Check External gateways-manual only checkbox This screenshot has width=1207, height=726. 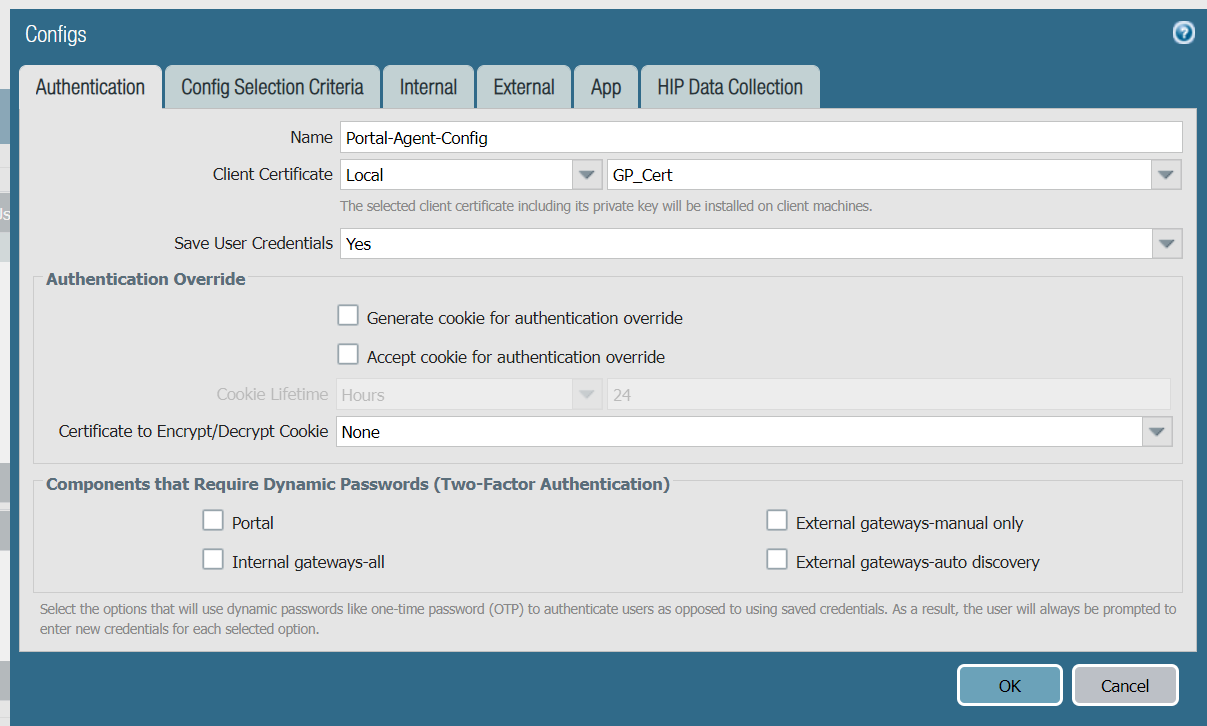coord(777,521)
